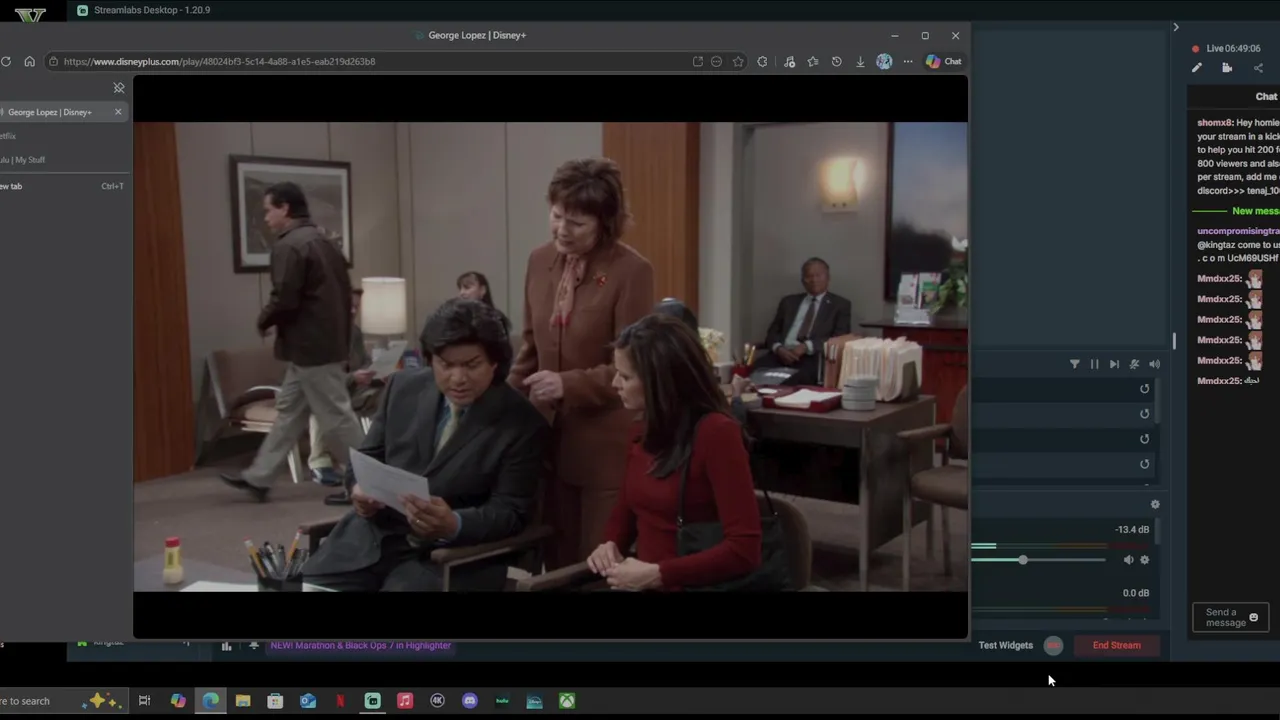1280x720 pixels.
Task: Open Netflix from the taskbar
Action: pyautogui.click(x=340, y=701)
